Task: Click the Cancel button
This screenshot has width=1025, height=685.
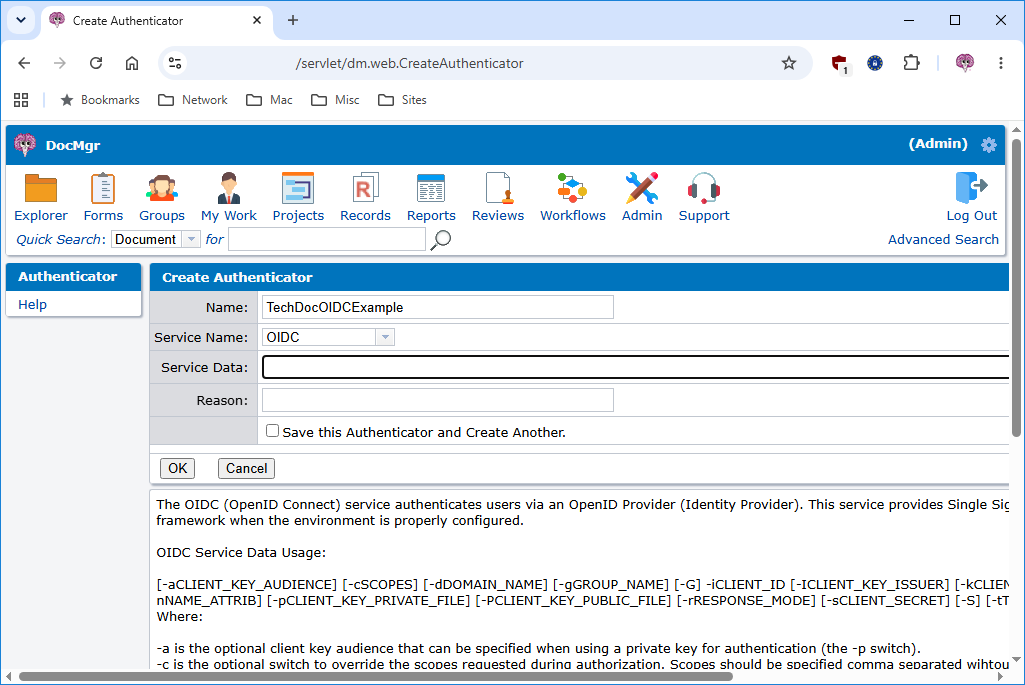Action: point(246,468)
